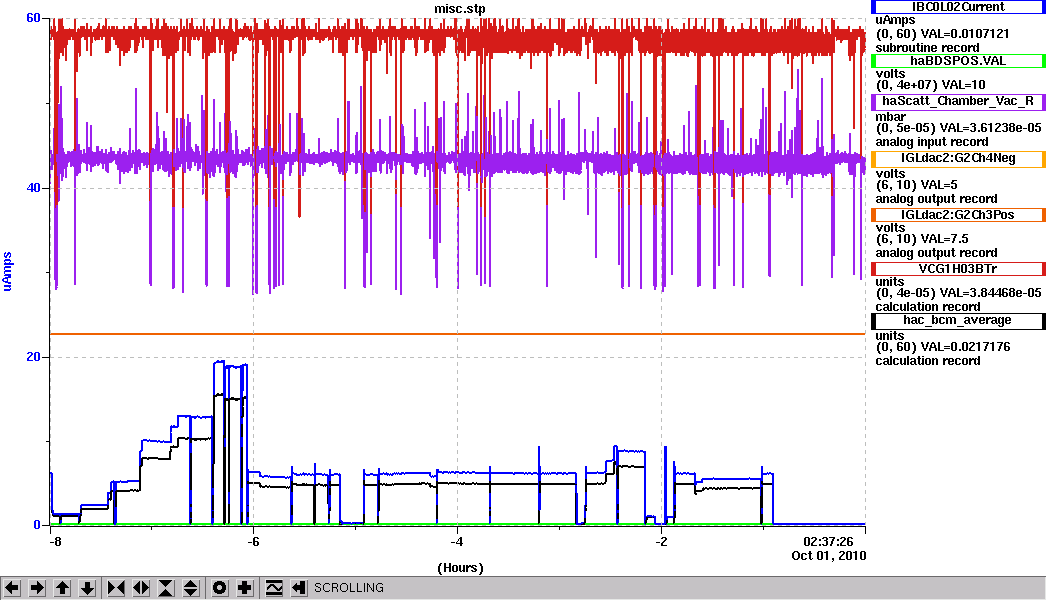1046x600 pixels.
Task: Select the haScatt_Chamber_Vac_R legend entry
Action: click(x=958, y=101)
